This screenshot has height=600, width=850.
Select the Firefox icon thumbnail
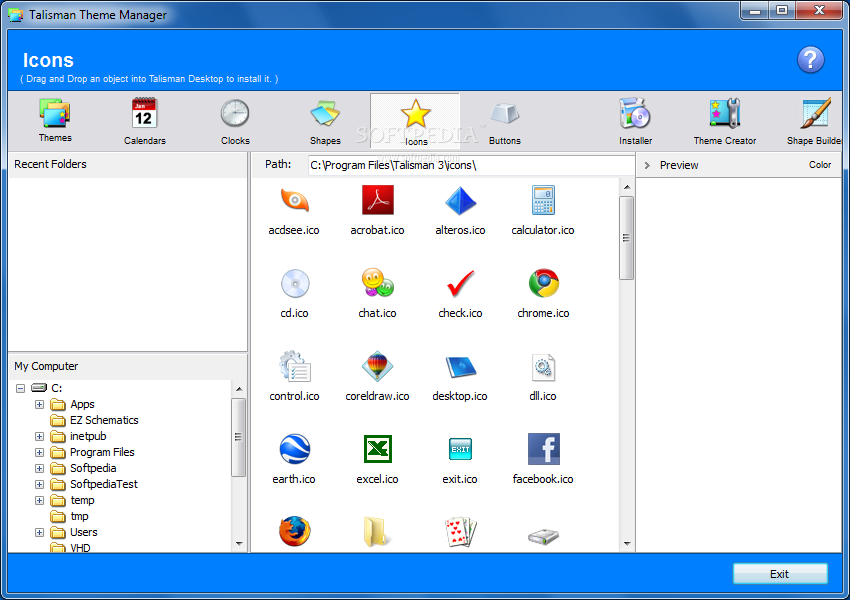(294, 531)
